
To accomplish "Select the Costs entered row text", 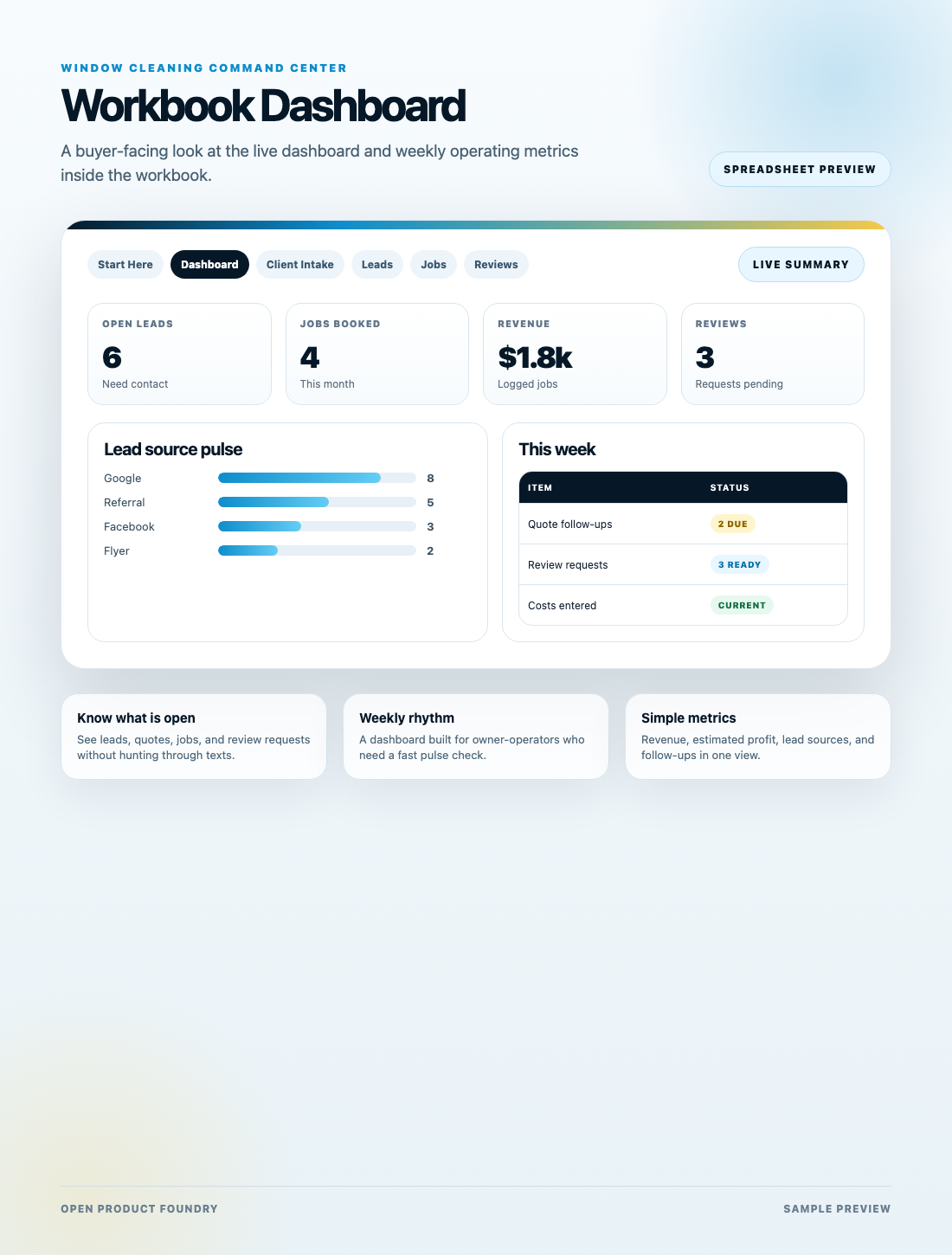I will (x=563, y=606).
